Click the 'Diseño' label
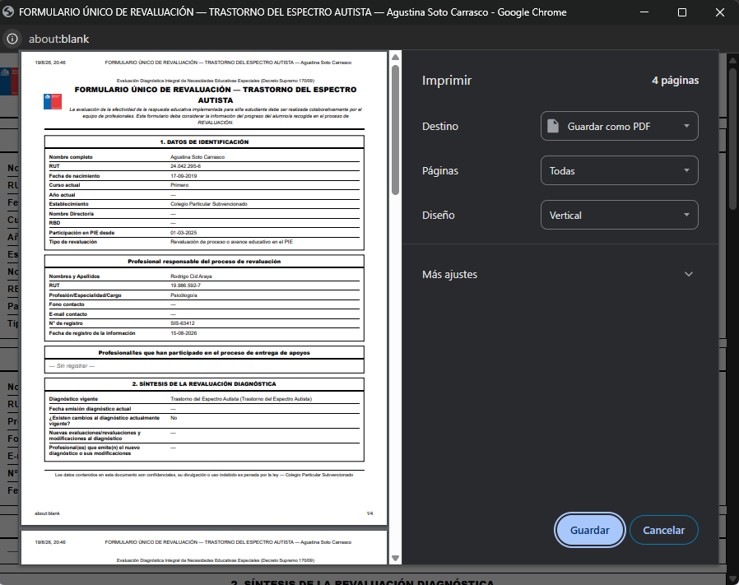The image size is (739, 585). 438,215
